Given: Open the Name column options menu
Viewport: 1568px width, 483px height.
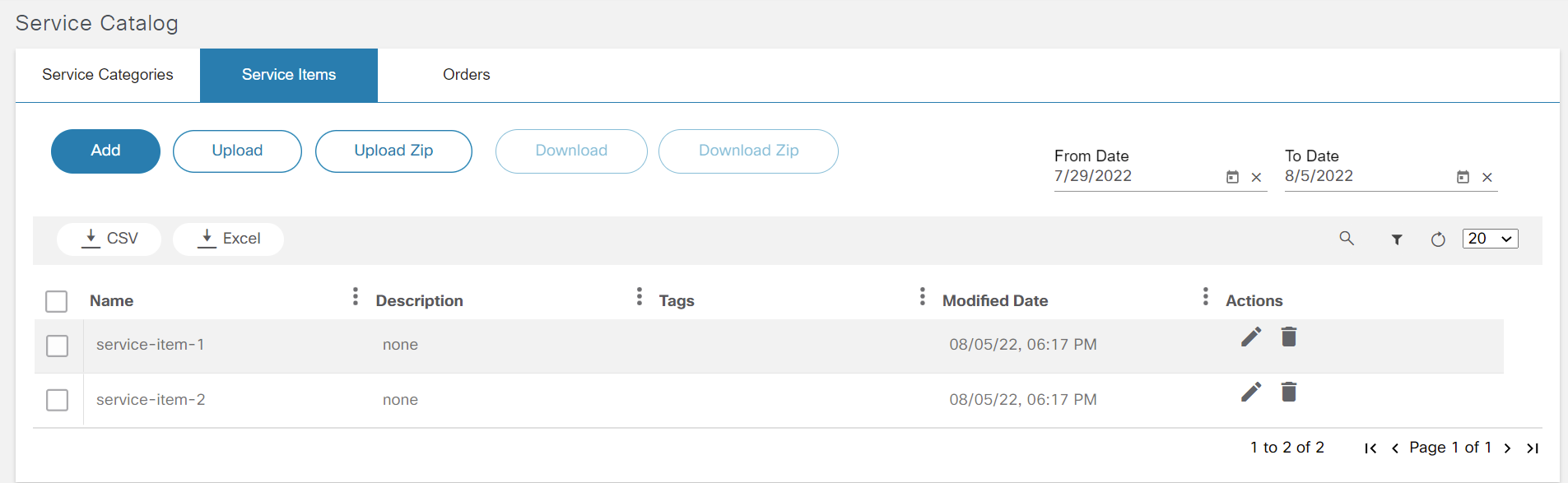Looking at the screenshot, I should (356, 296).
